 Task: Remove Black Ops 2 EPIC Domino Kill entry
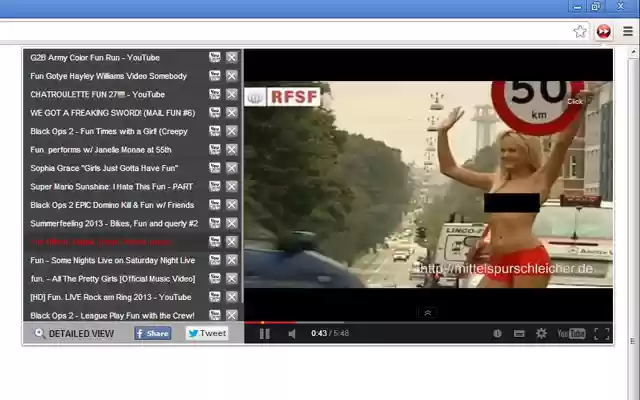pyautogui.click(x=232, y=204)
